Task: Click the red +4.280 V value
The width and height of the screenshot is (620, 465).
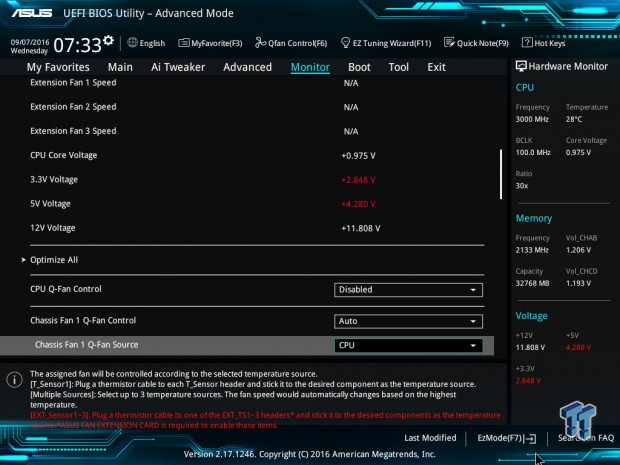Action: click(x=358, y=204)
